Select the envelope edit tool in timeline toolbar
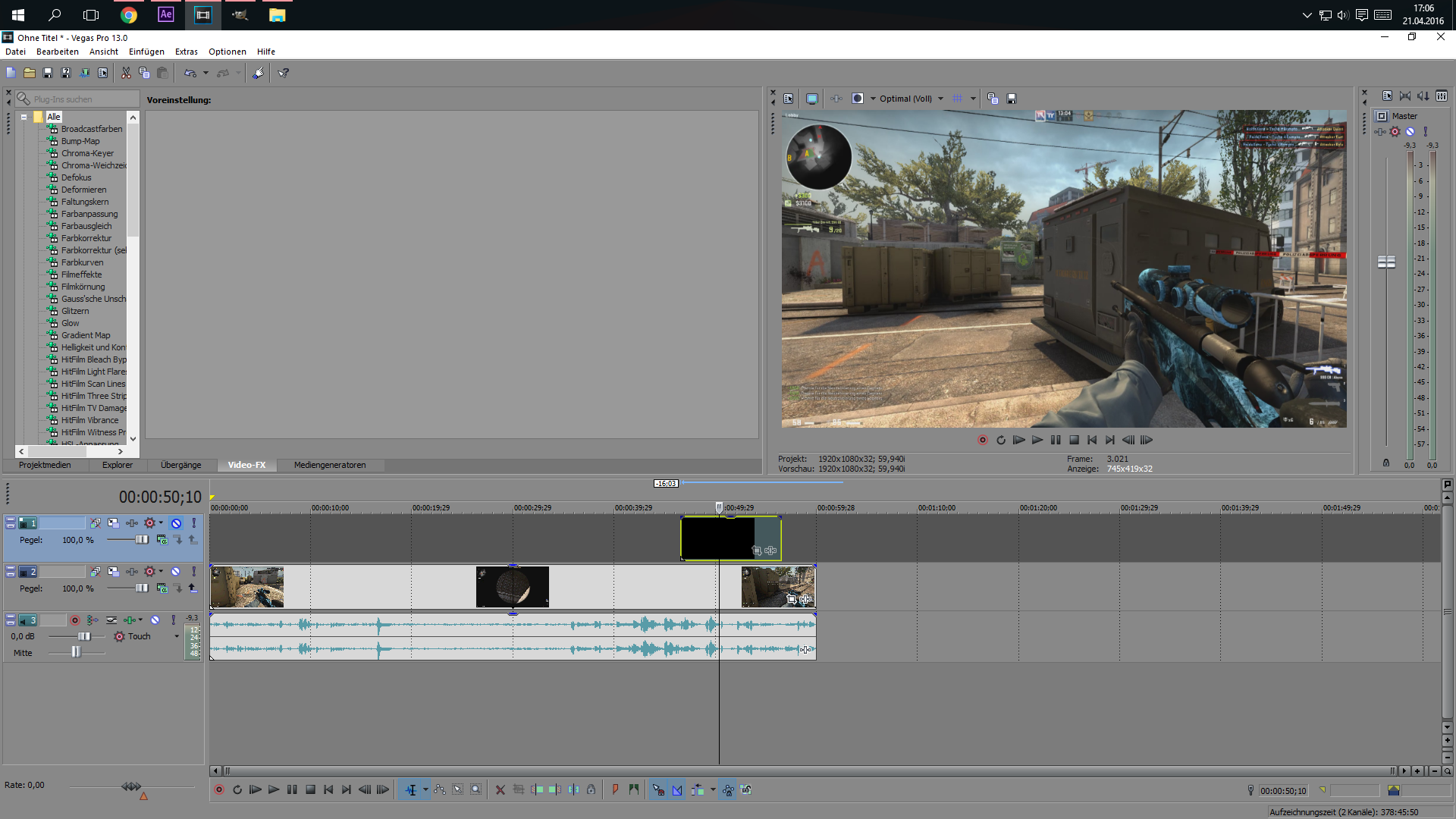Screen dimensions: 1456x819 click(x=440, y=790)
